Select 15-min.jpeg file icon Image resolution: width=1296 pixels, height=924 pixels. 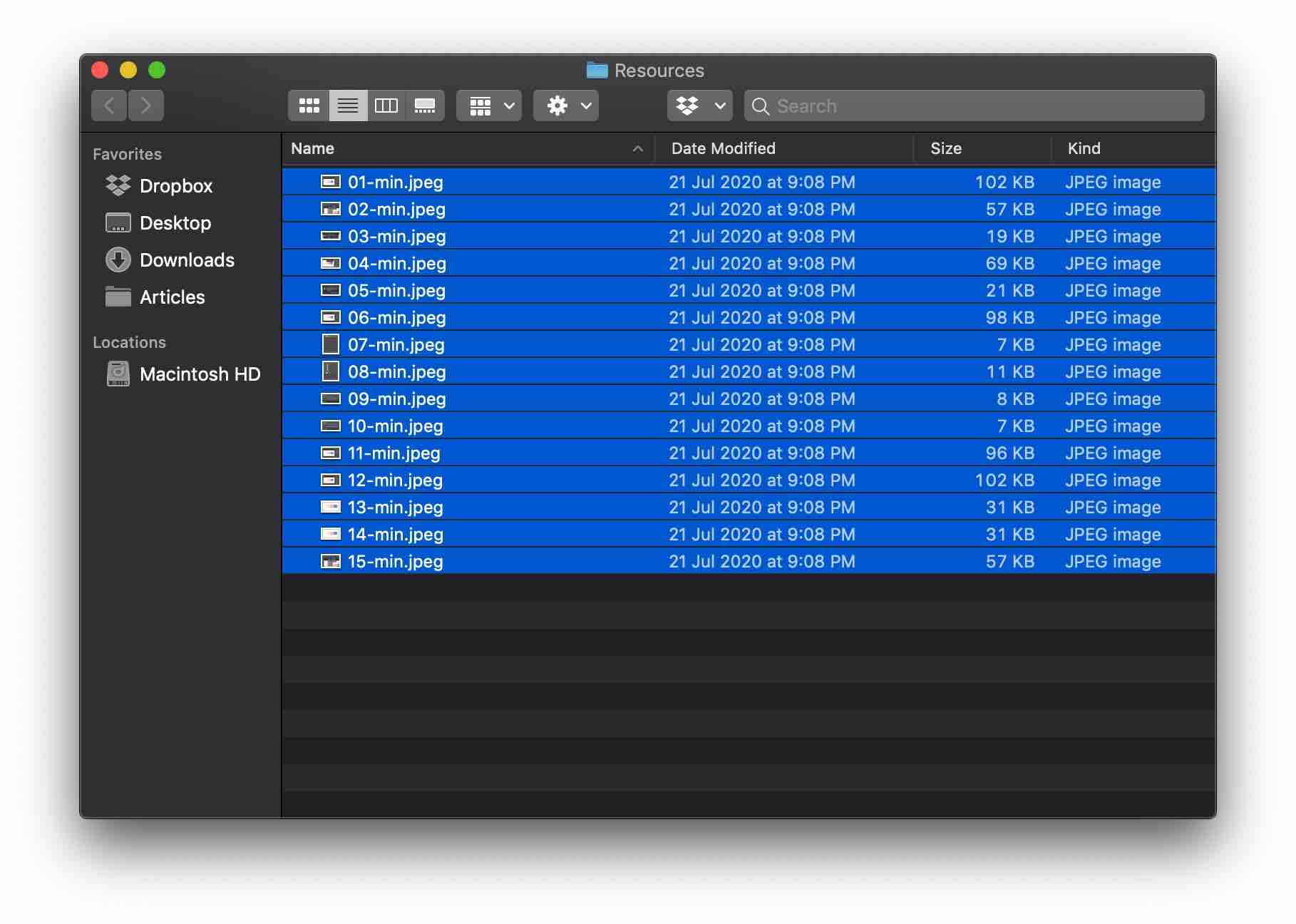pyautogui.click(x=331, y=561)
